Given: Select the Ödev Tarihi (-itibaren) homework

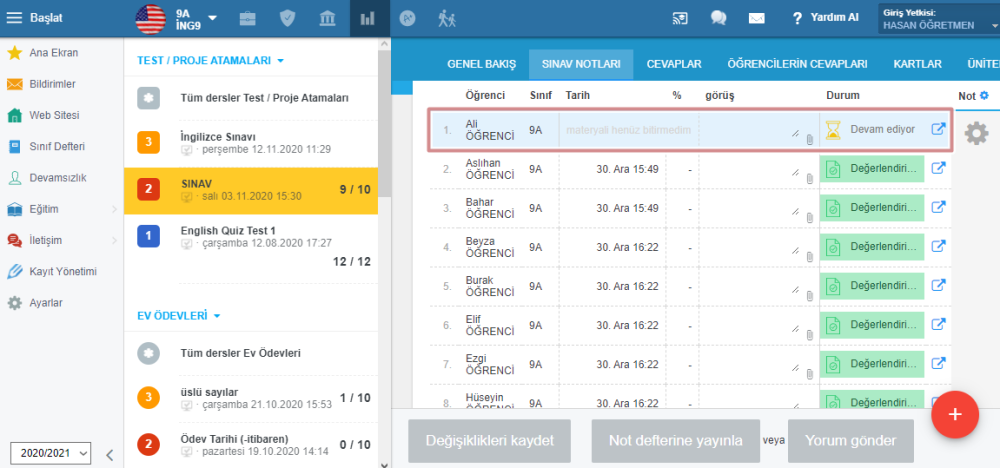Looking at the screenshot, I should [x=251, y=445].
